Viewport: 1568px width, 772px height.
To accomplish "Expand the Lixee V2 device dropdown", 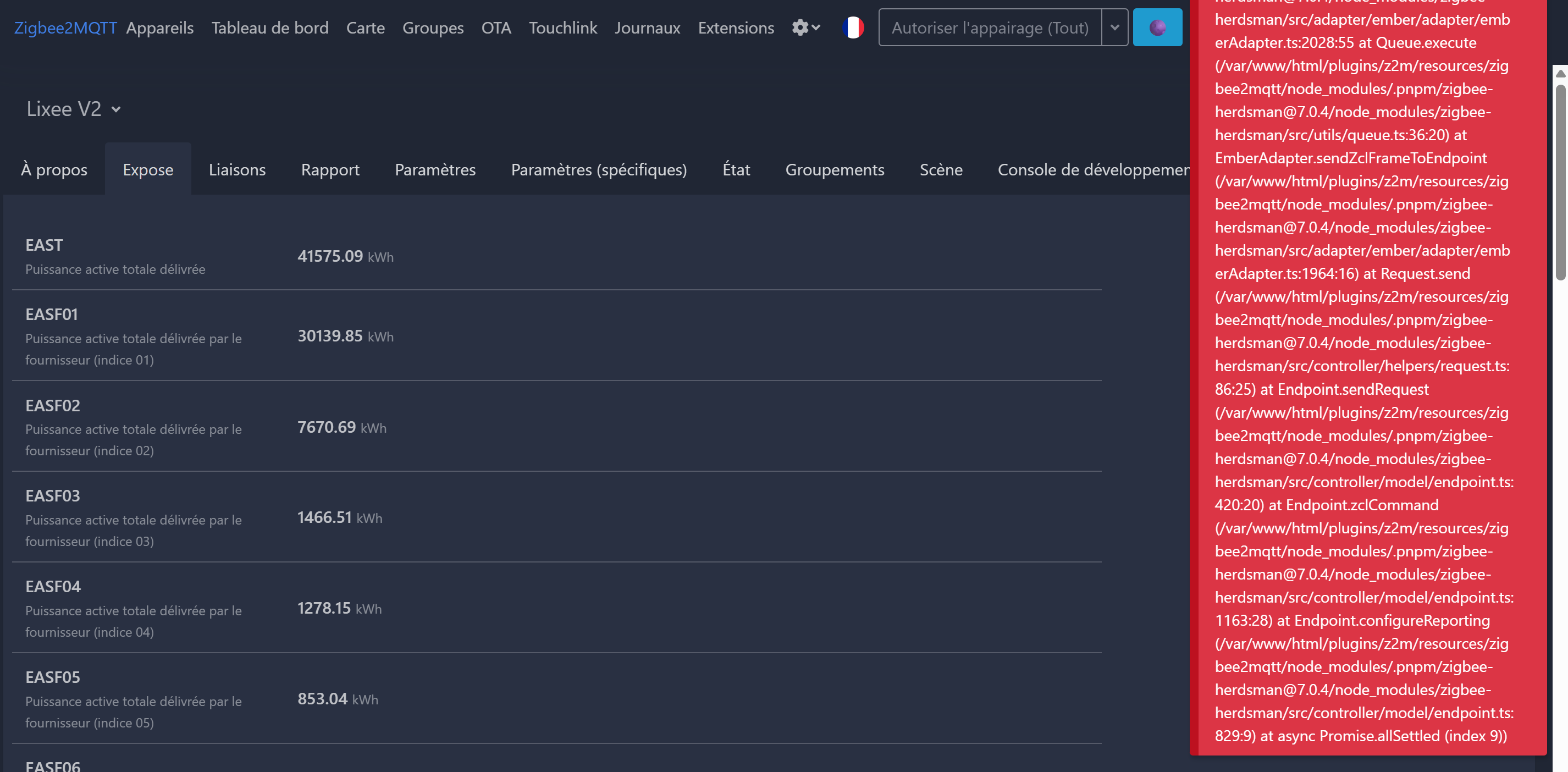I will point(74,109).
